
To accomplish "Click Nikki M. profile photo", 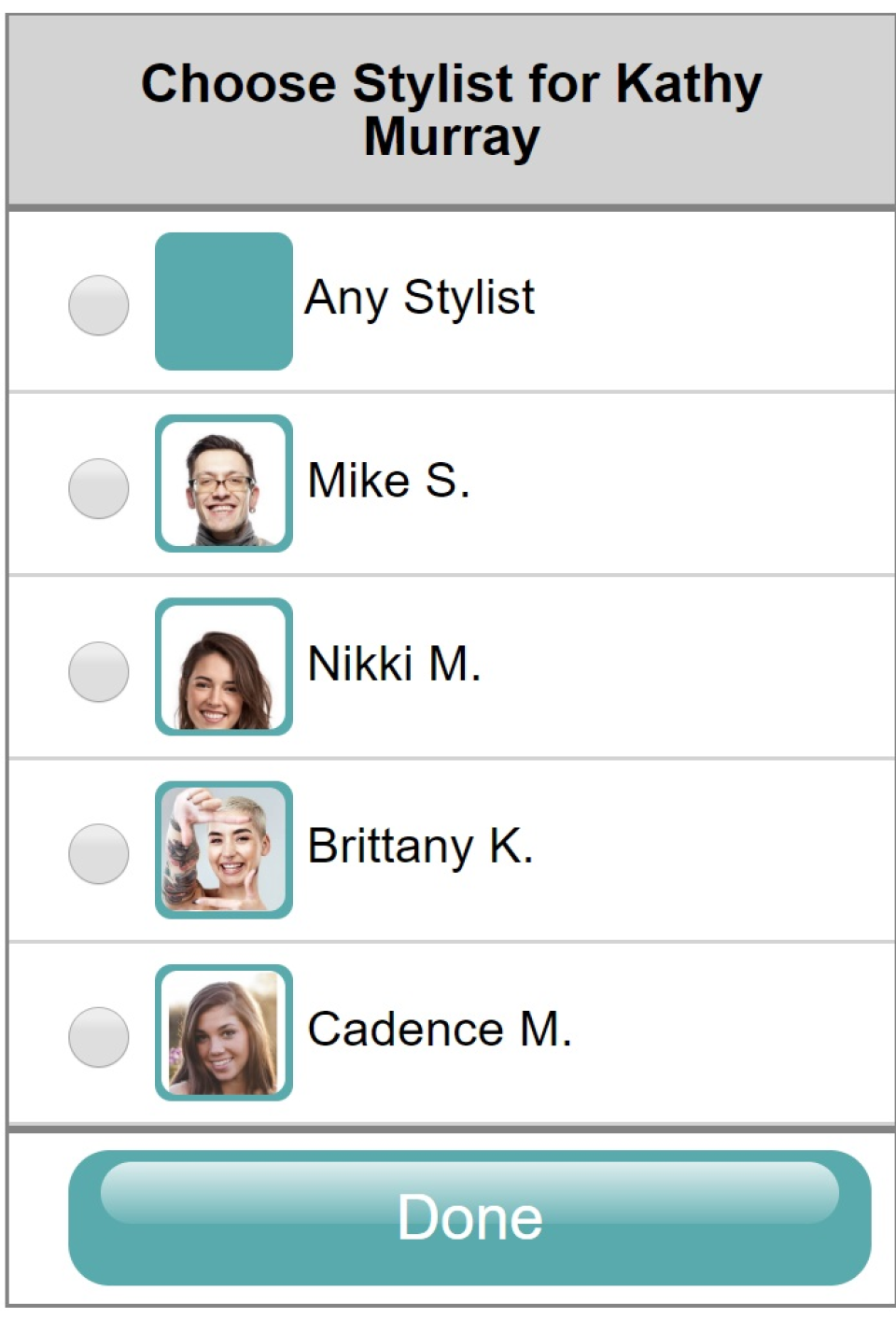I will coord(224,666).
